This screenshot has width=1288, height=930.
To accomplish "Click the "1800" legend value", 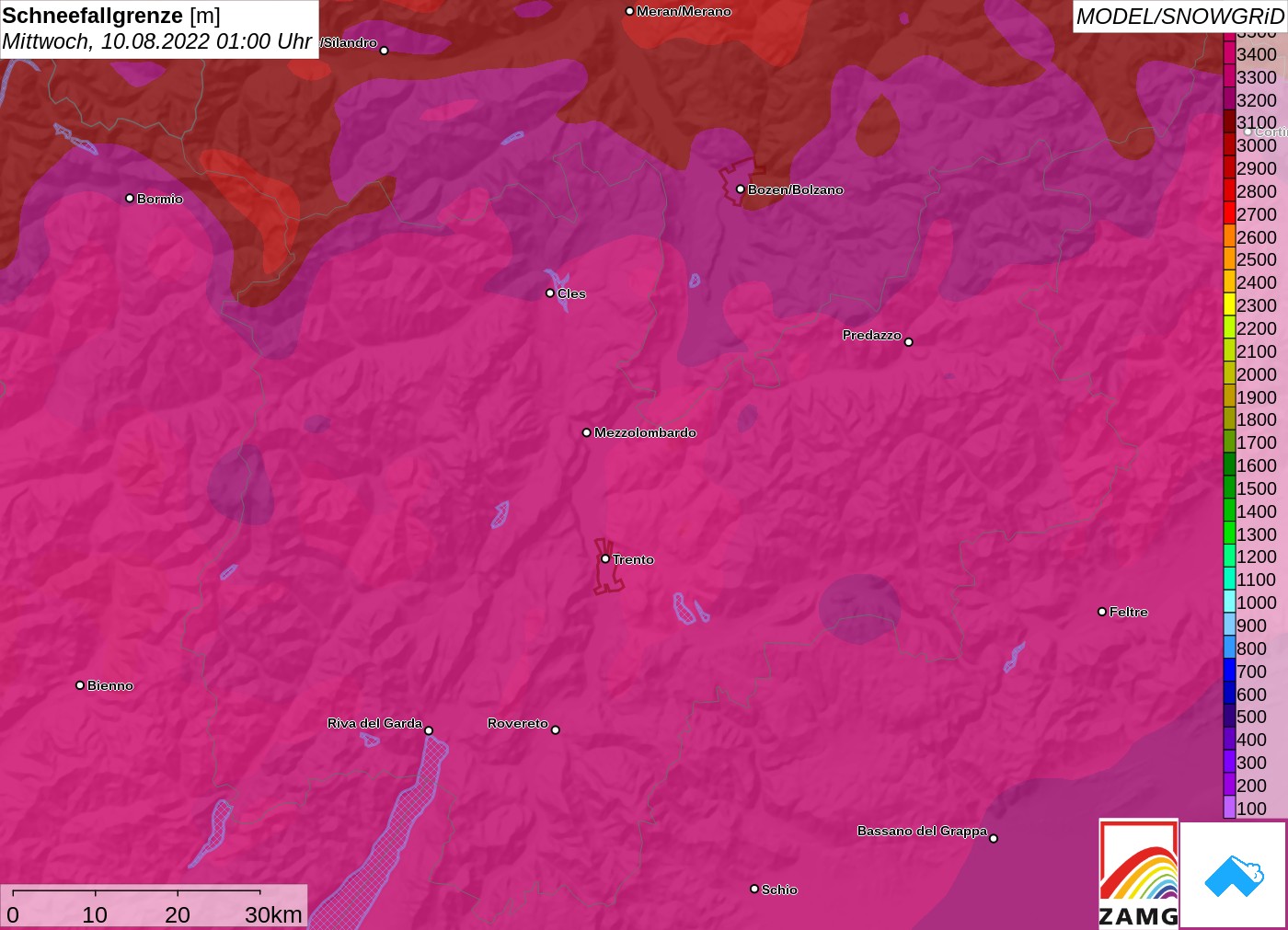I will pos(1257,419).
